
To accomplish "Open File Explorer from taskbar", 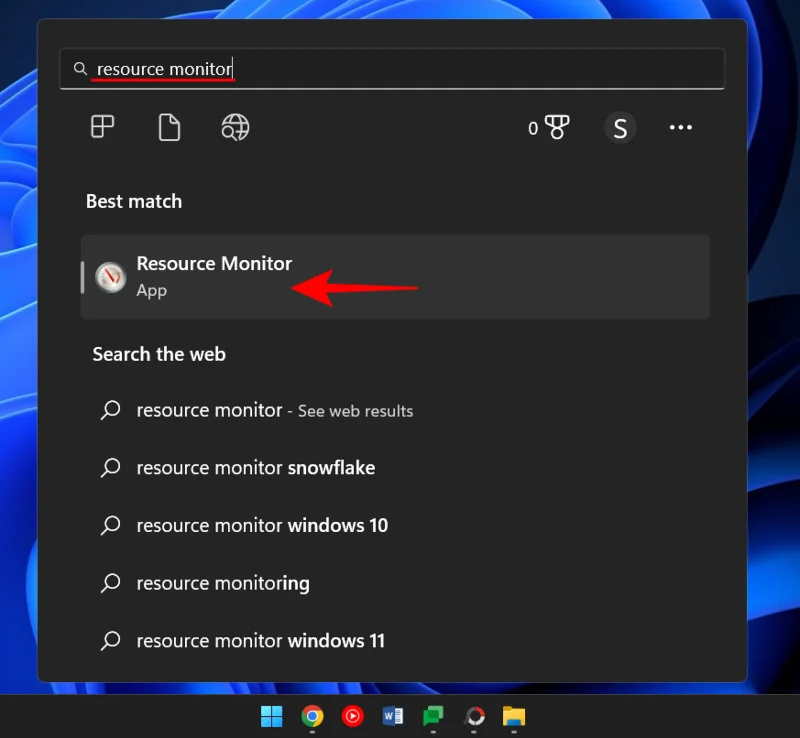I will pos(514,717).
